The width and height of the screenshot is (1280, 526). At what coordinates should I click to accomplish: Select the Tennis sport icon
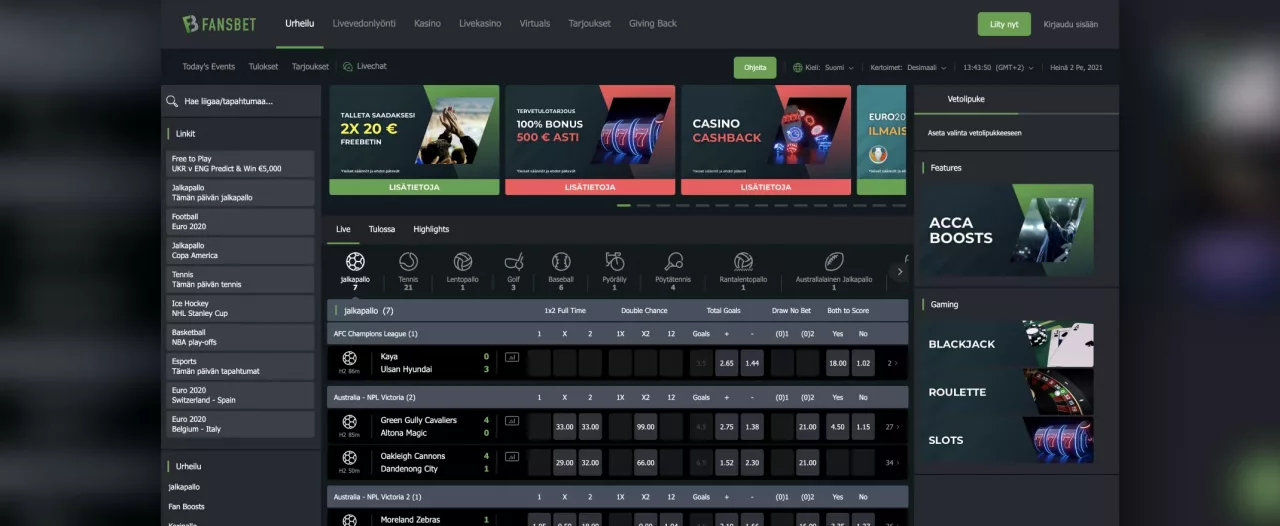[x=408, y=262]
